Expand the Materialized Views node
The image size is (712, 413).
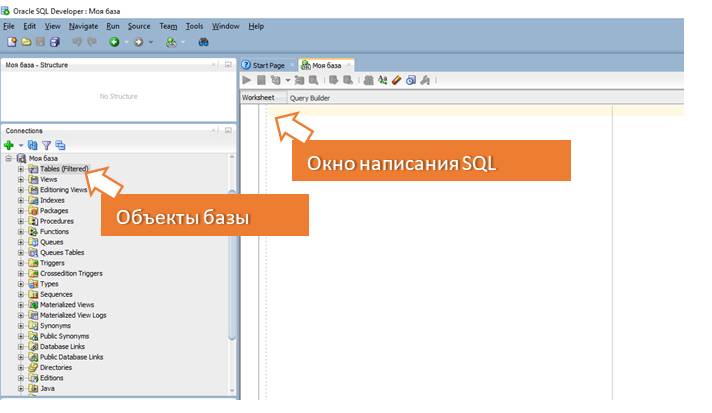[x=20, y=305]
